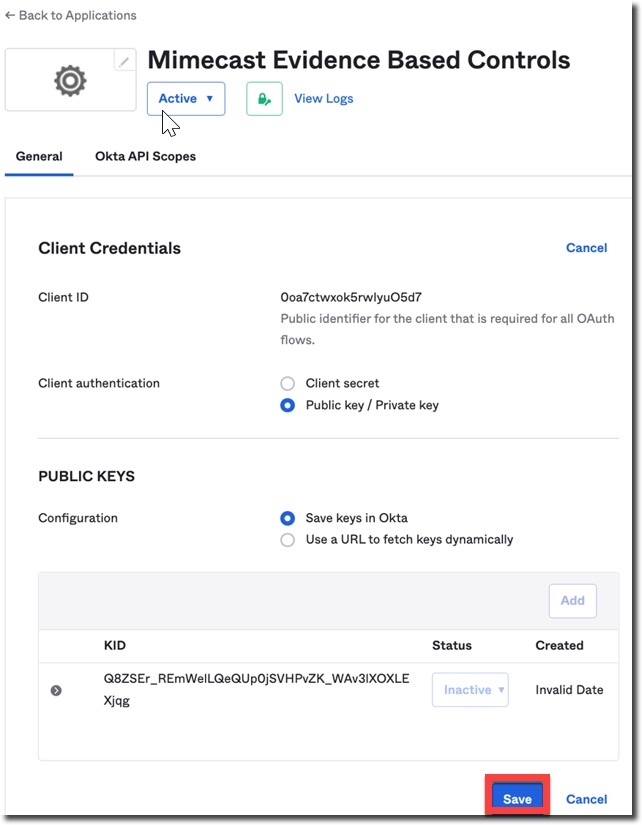This screenshot has height=825, width=642.
Task: Click the pencil edit icon on app logo
Action: tap(123, 61)
